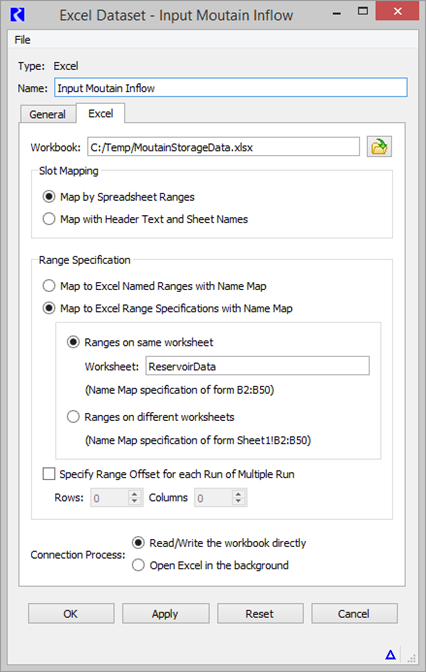Click the OK button
426x672 pixels.
point(71,614)
